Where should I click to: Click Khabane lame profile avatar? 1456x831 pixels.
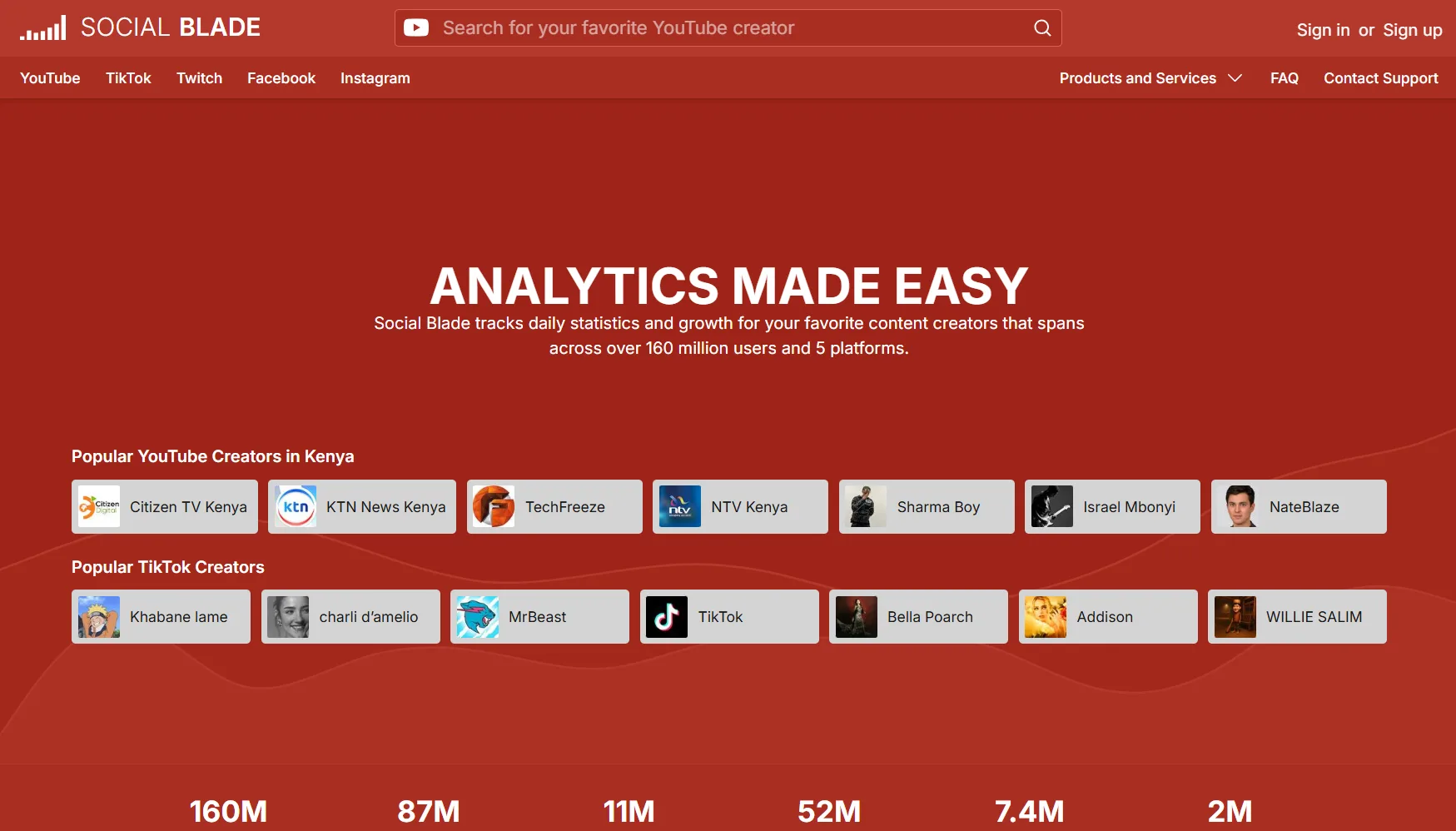click(x=99, y=617)
